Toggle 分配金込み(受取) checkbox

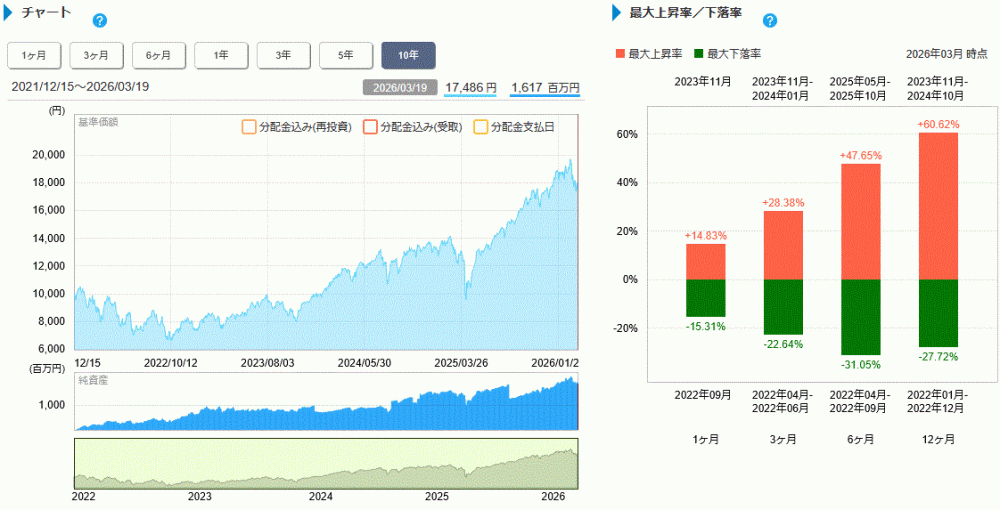tap(370, 127)
